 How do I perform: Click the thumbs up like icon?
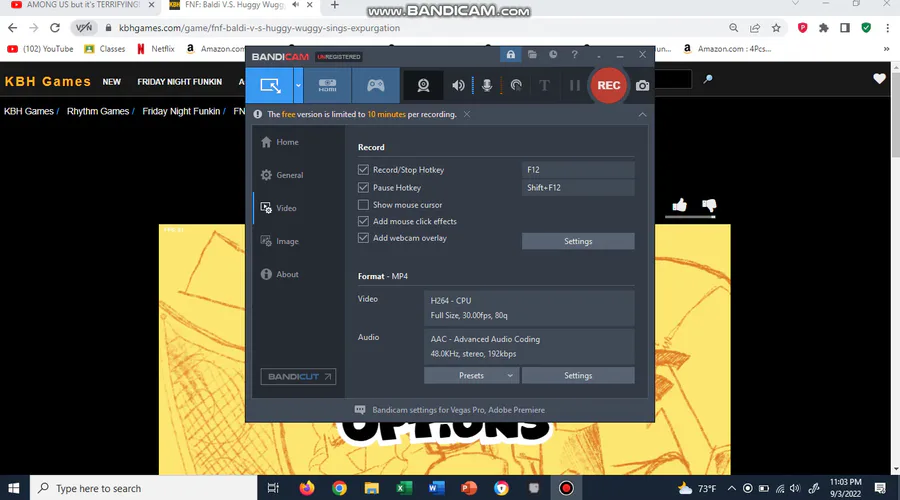coord(680,205)
